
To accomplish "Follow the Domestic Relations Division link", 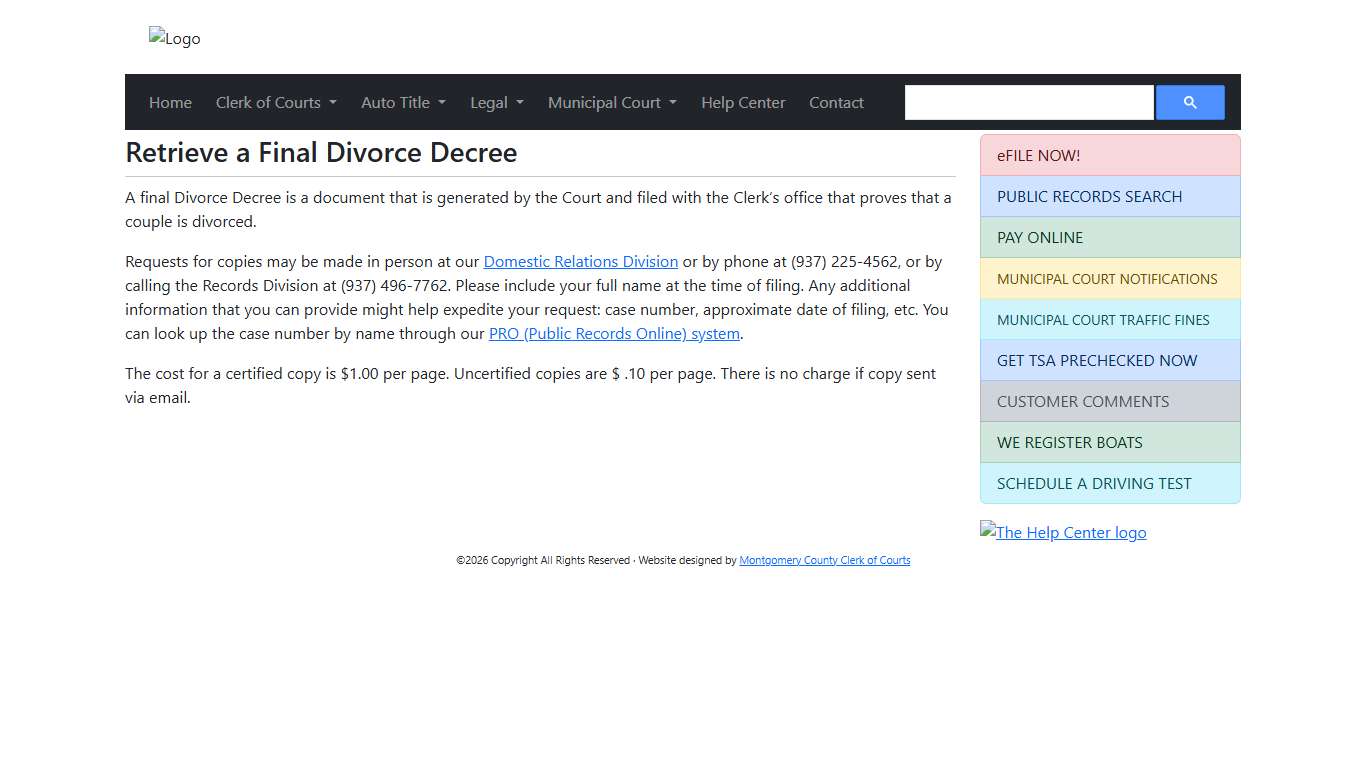I will tap(580, 261).
